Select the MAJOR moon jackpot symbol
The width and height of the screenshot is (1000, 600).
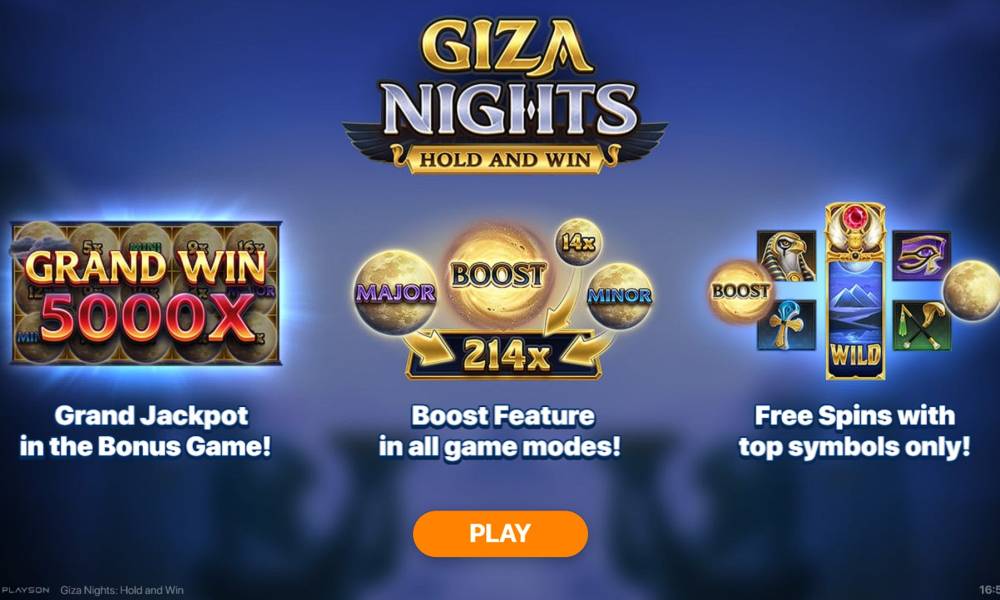tap(395, 293)
